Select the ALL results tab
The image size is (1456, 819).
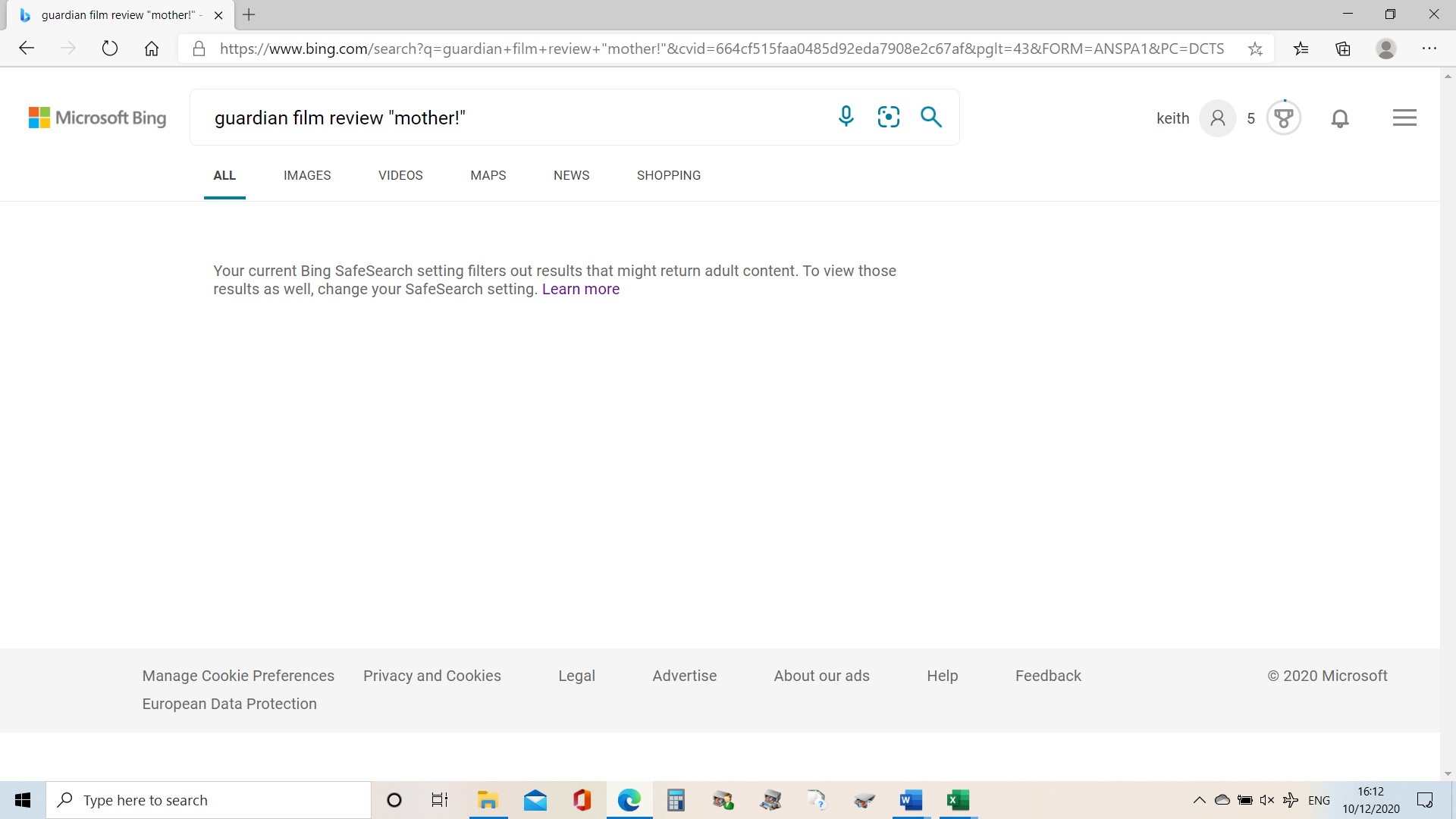[x=224, y=175]
